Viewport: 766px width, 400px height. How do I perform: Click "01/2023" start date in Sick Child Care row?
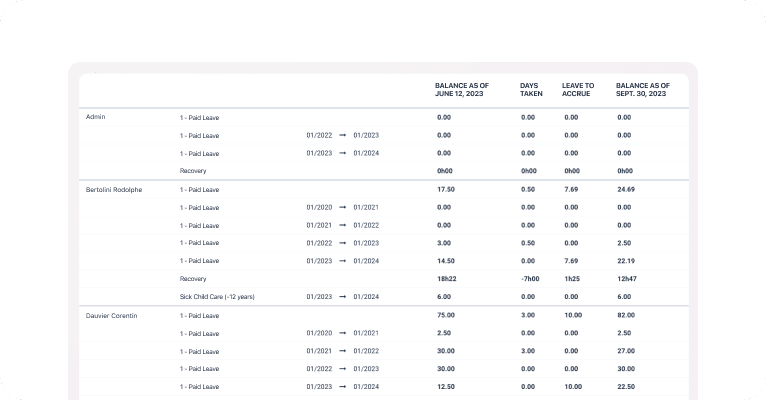point(319,296)
